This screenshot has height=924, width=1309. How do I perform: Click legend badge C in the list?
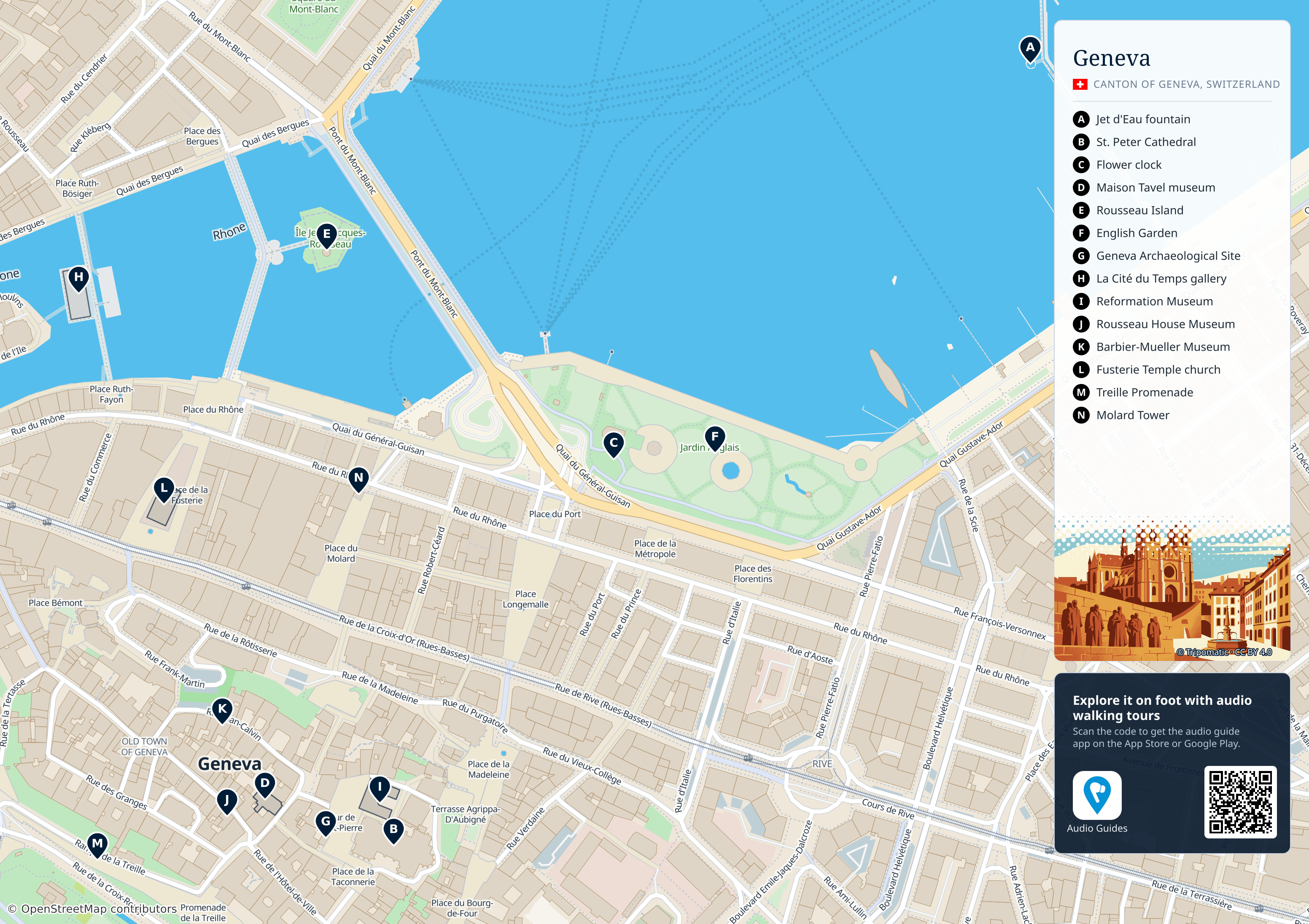[1081, 165]
